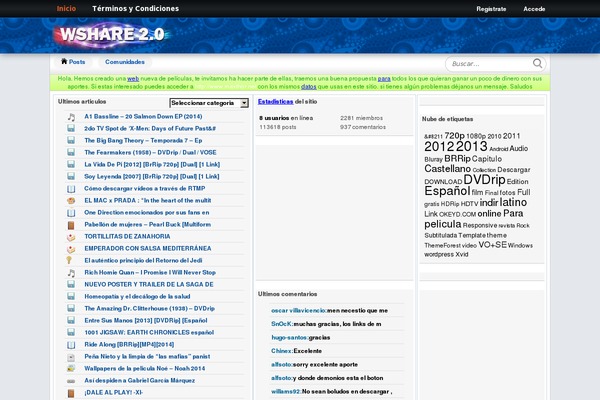Open commenter oscar villavicencio's profile
The image size is (600, 400).
[298, 310]
